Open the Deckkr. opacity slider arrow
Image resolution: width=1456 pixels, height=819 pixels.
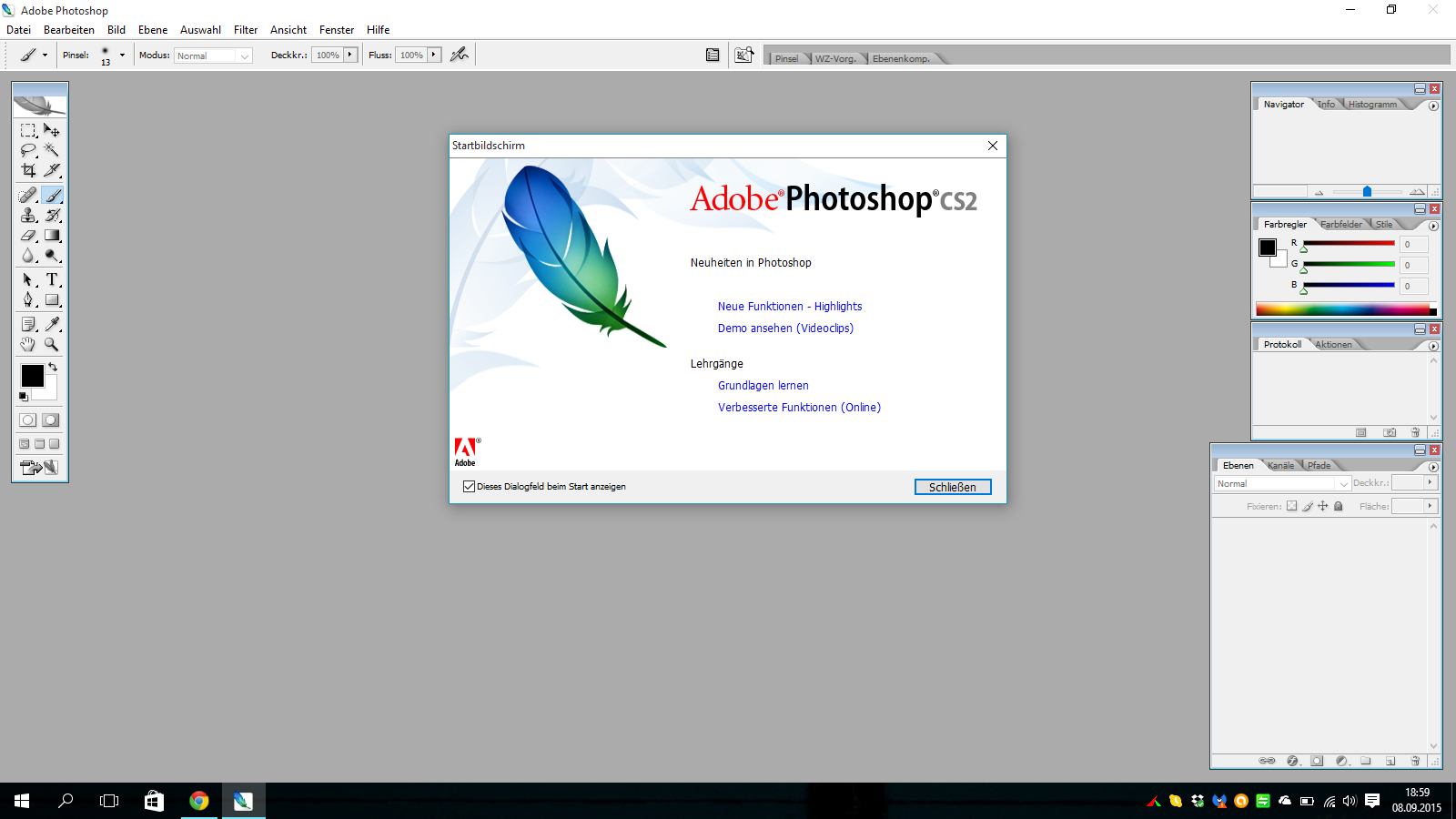pyautogui.click(x=349, y=55)
